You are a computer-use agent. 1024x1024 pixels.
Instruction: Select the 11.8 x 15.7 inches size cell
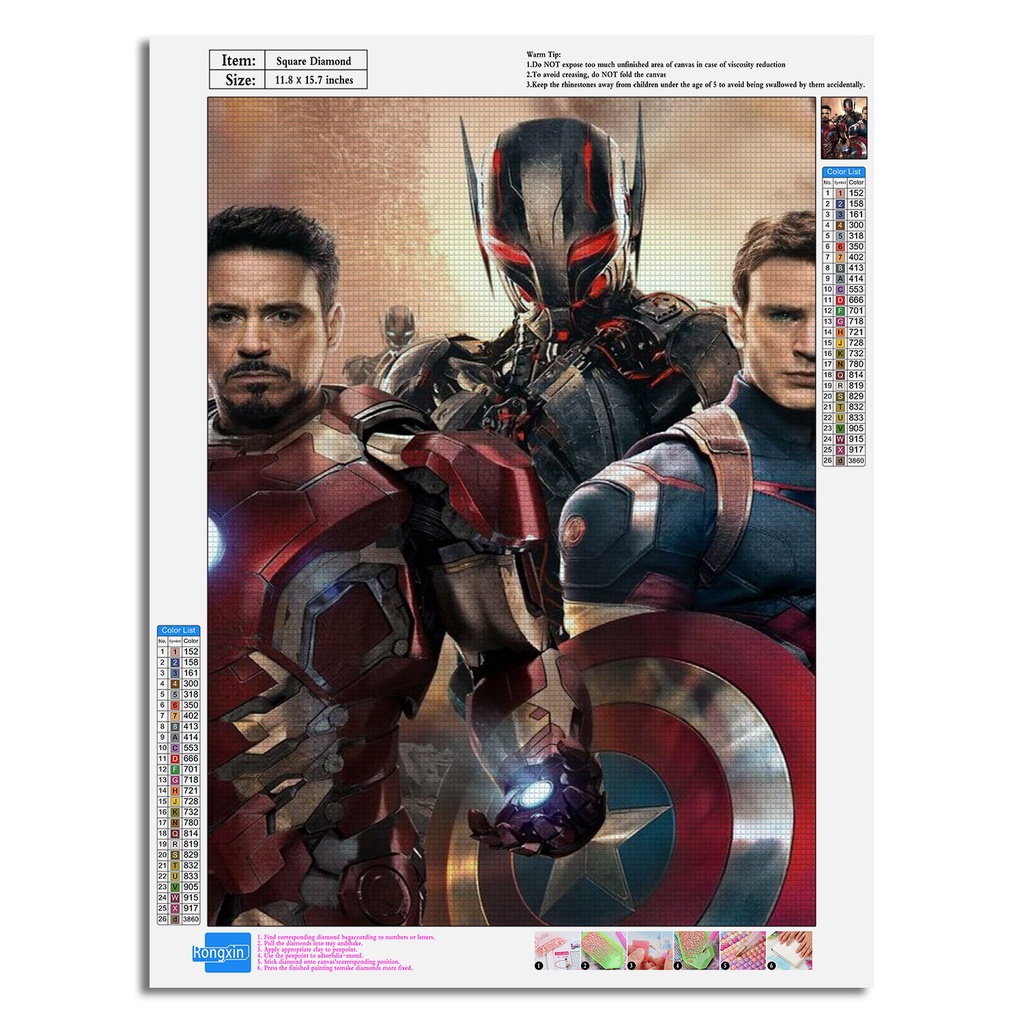click(314, 80)
